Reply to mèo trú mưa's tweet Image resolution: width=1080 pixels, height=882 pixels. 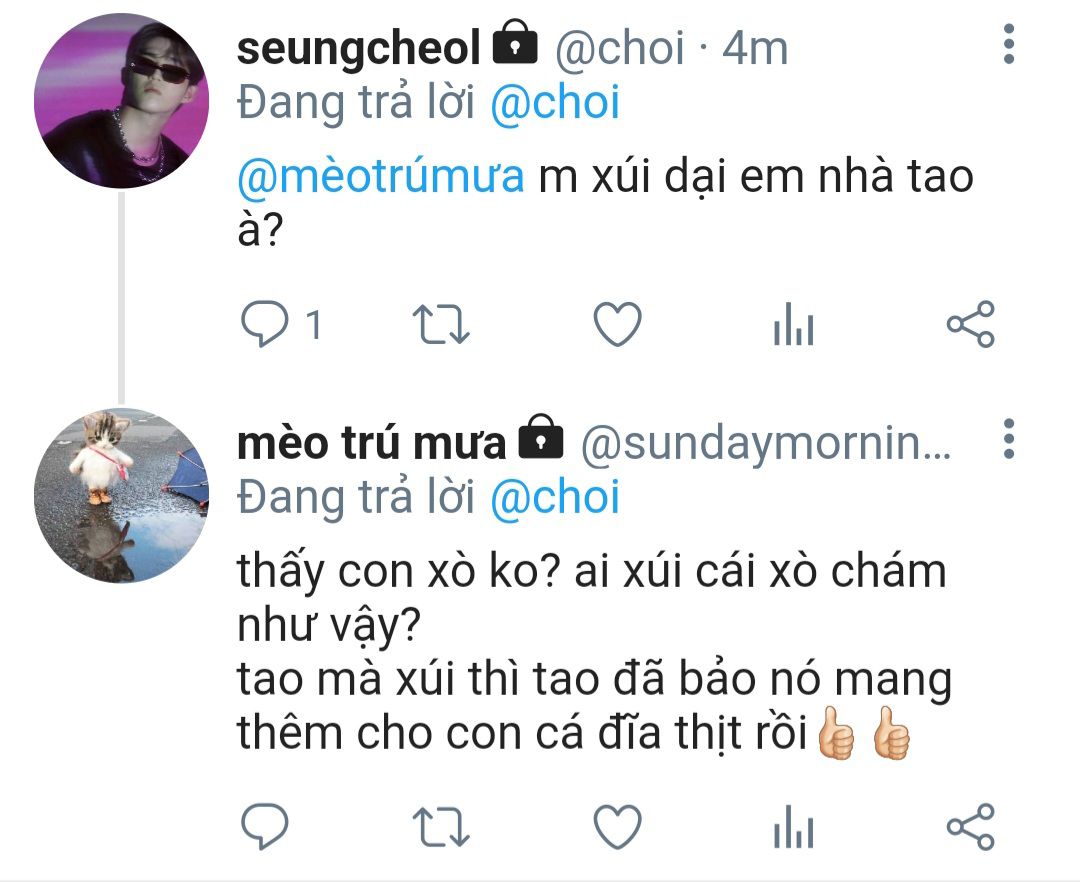click(264, 826)
